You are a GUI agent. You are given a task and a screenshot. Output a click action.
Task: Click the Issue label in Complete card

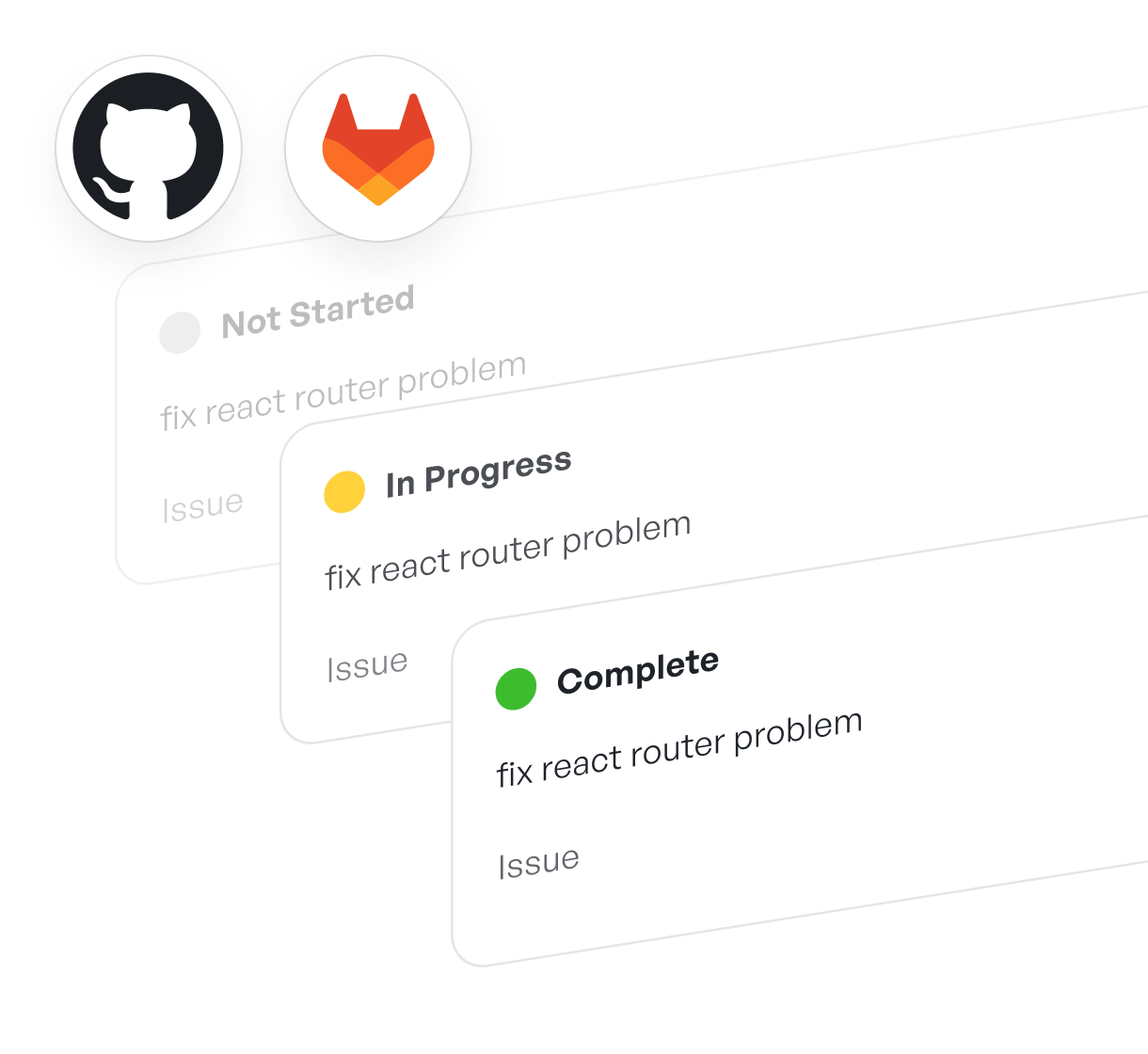click(538, 863)
